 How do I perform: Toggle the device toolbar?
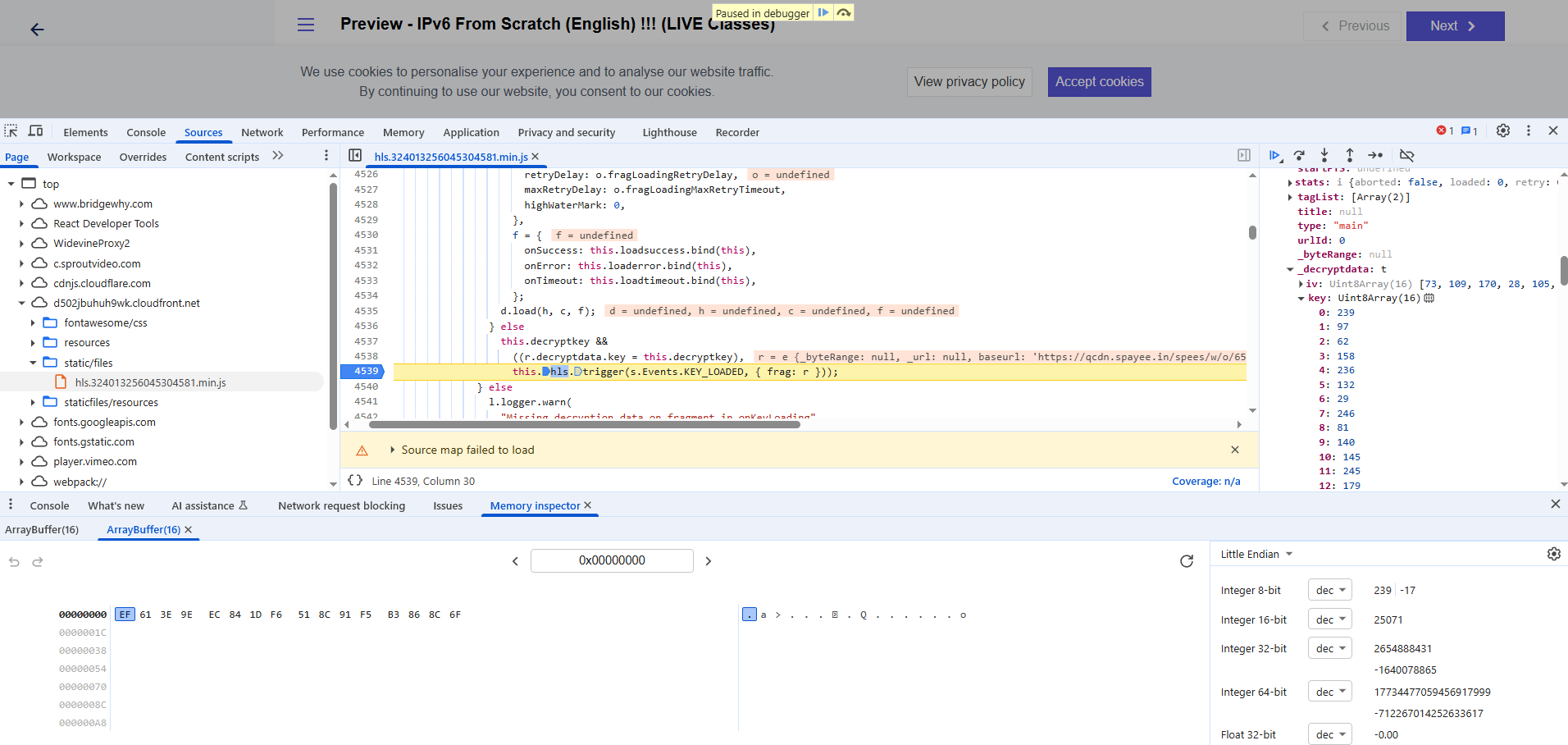(x=35, y=131)
